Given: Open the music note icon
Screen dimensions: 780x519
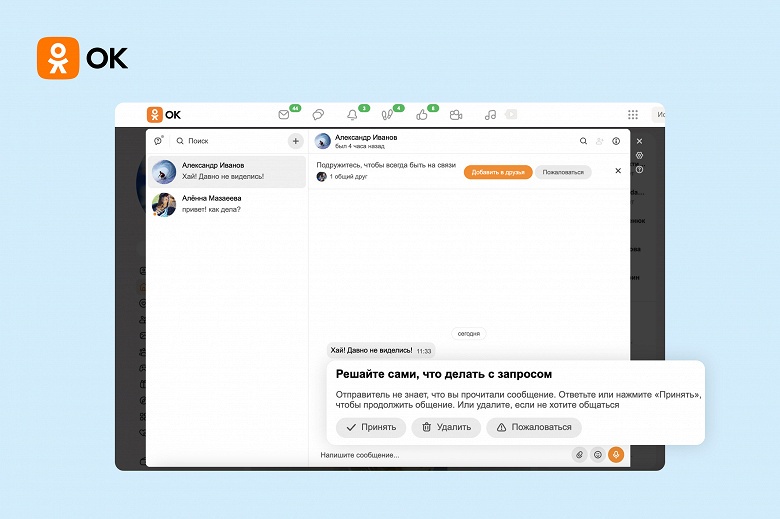Looking at the screenshot, I should pyautogui.click(x=490, y=115).
